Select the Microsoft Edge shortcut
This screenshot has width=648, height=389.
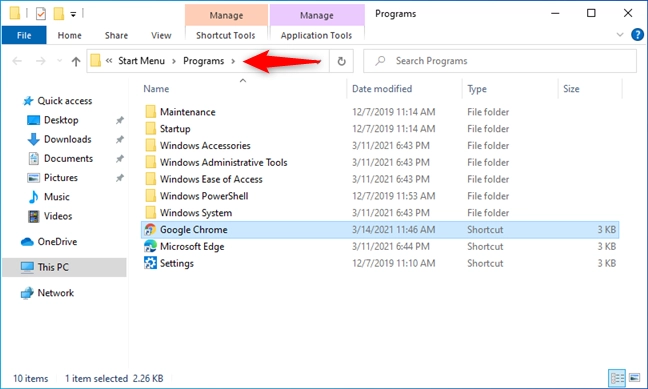click(192, 247)
